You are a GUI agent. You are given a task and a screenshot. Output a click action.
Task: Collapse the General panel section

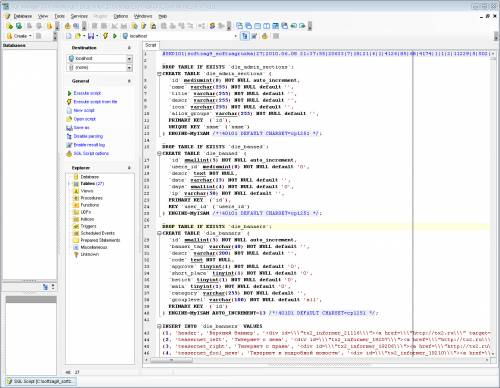129,81
